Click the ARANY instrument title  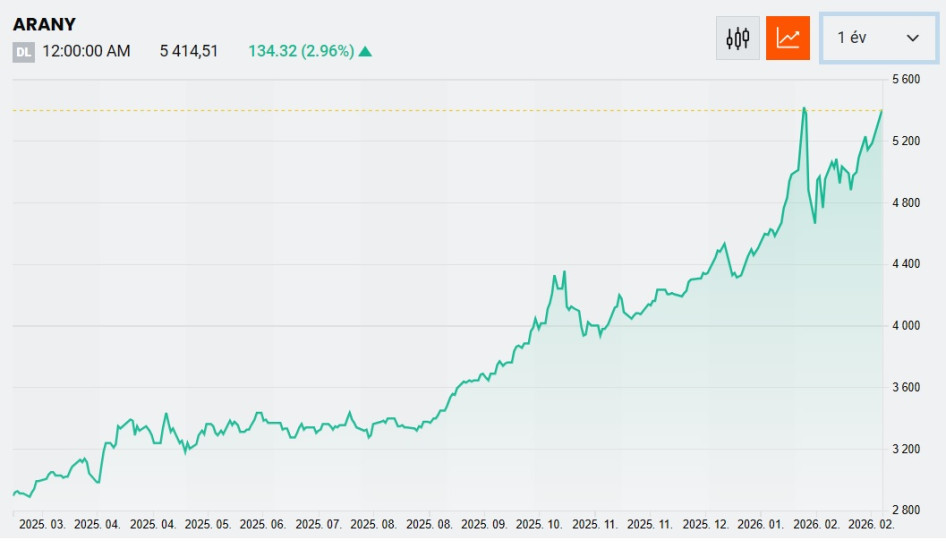[x=44, y=24]
